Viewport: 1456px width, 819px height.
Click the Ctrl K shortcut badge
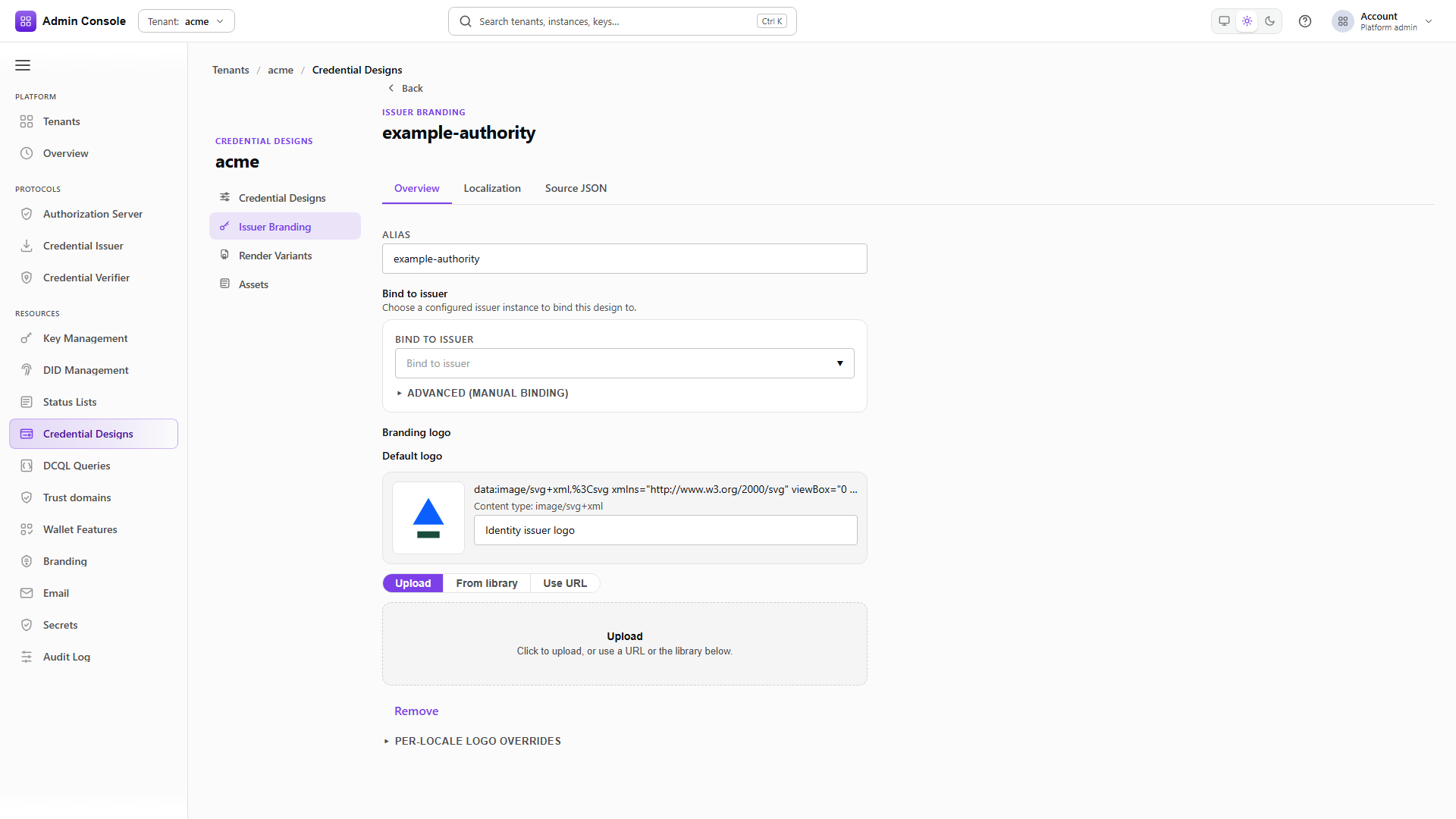pyautogui.click(x=772, y=21)
